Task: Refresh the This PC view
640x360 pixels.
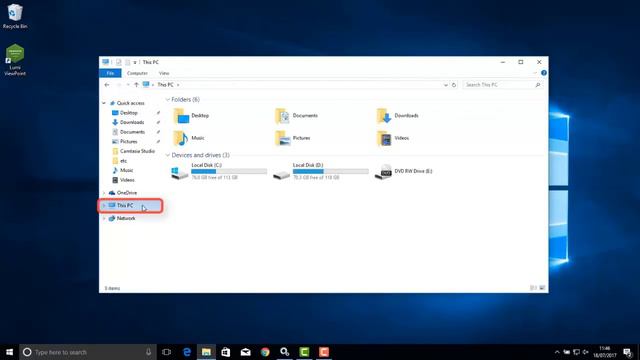Action: 454,85
